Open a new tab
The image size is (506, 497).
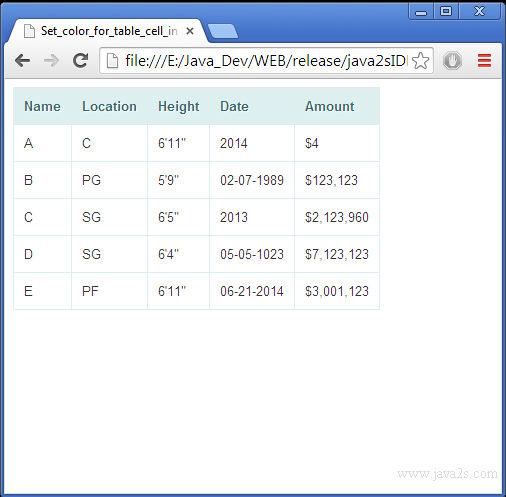pos(223,31)
